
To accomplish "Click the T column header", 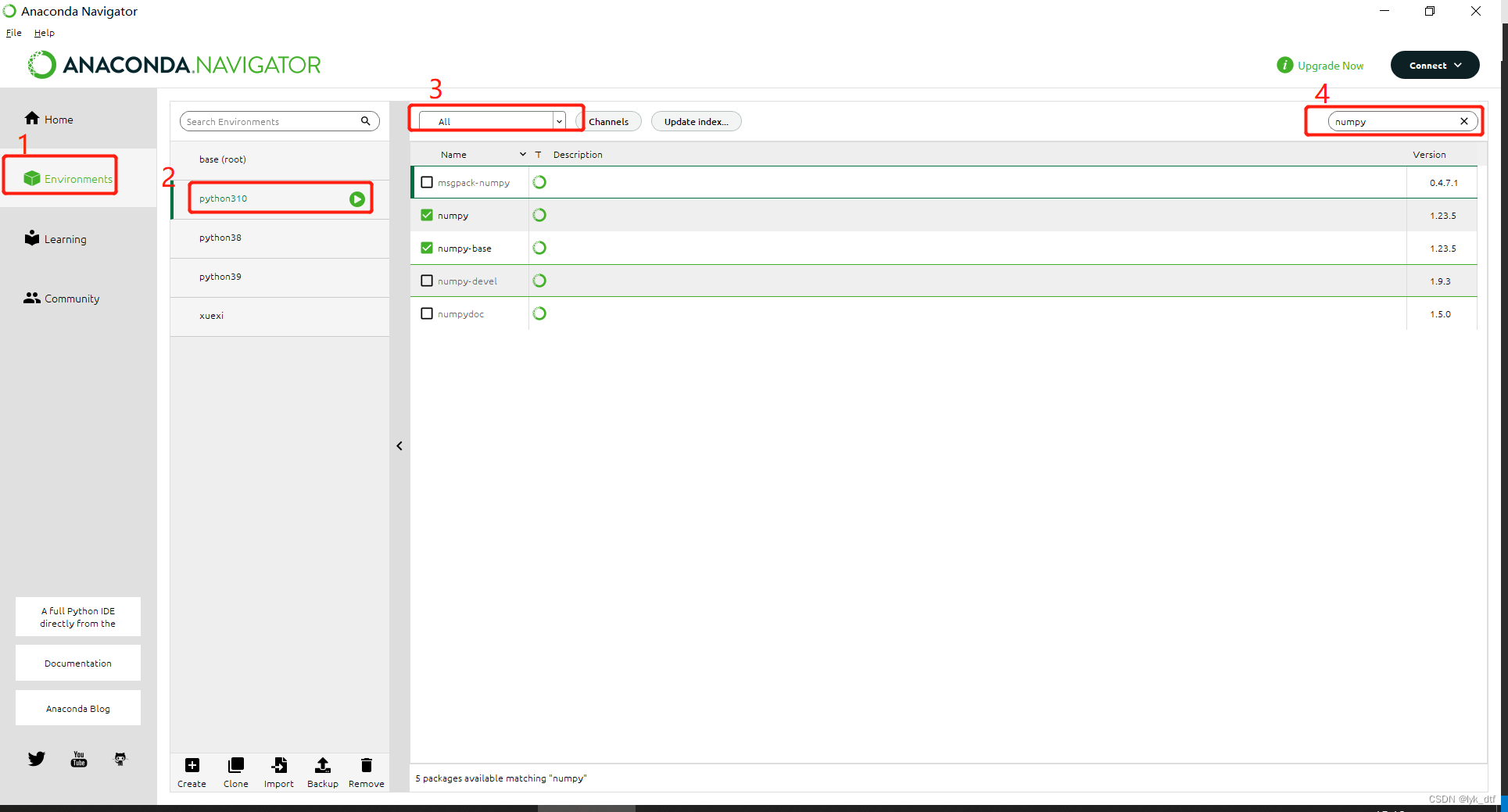I will (x=538, y=154).
